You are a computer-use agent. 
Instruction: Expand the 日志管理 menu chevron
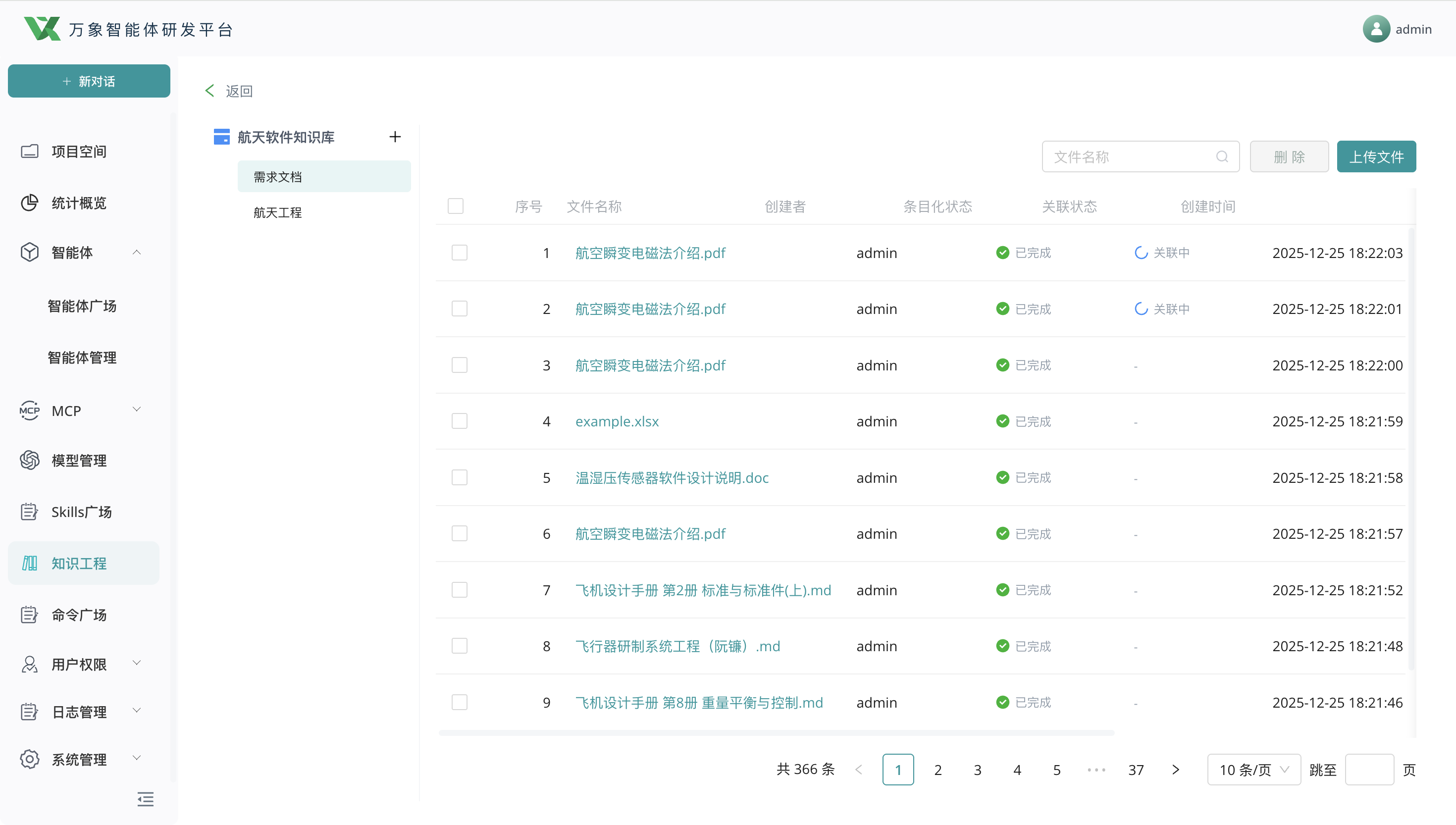tap(137, 711)
